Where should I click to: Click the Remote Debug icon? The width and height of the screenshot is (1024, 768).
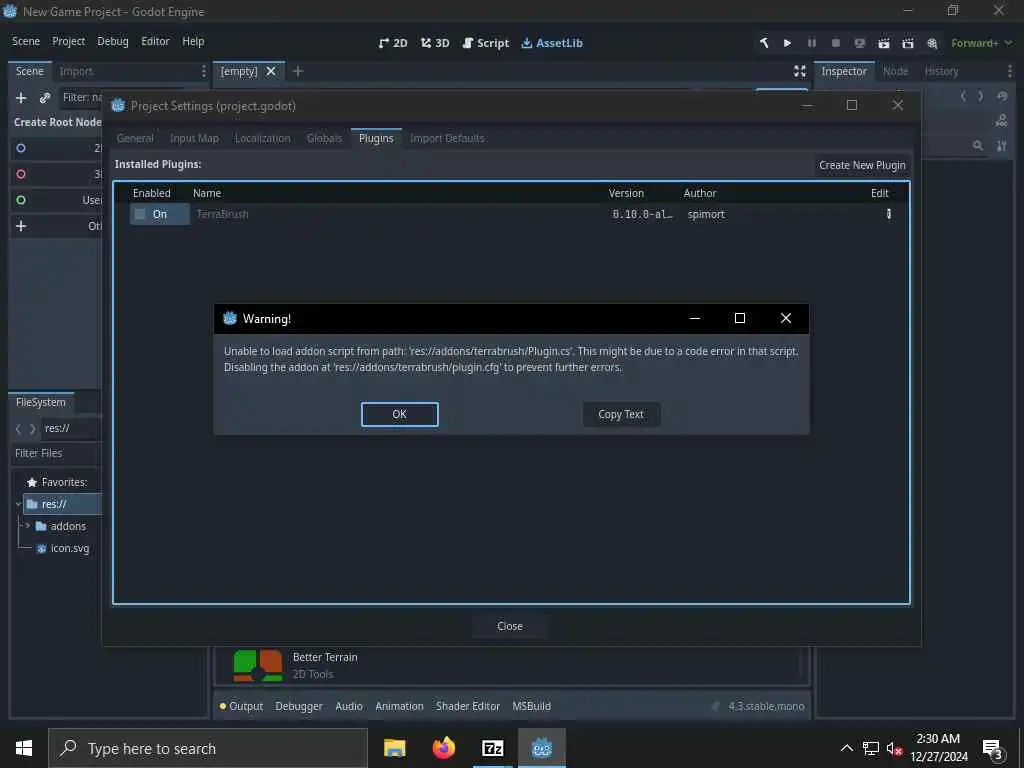click(860, 43)
